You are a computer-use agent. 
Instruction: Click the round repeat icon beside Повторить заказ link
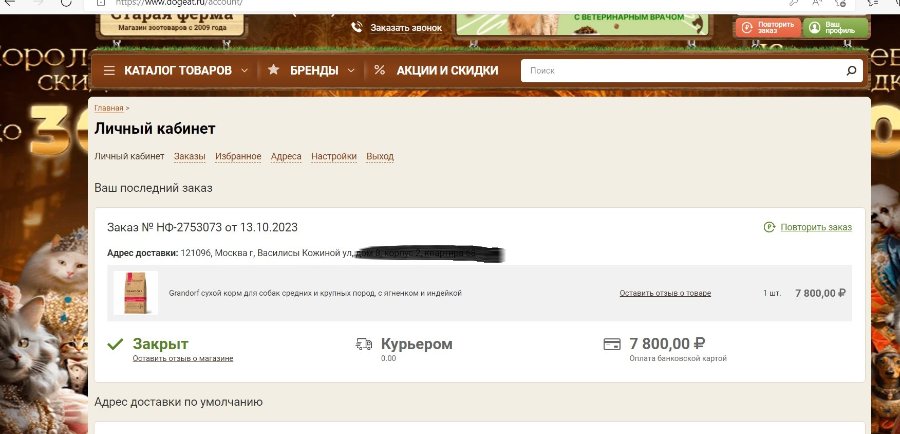769,227
